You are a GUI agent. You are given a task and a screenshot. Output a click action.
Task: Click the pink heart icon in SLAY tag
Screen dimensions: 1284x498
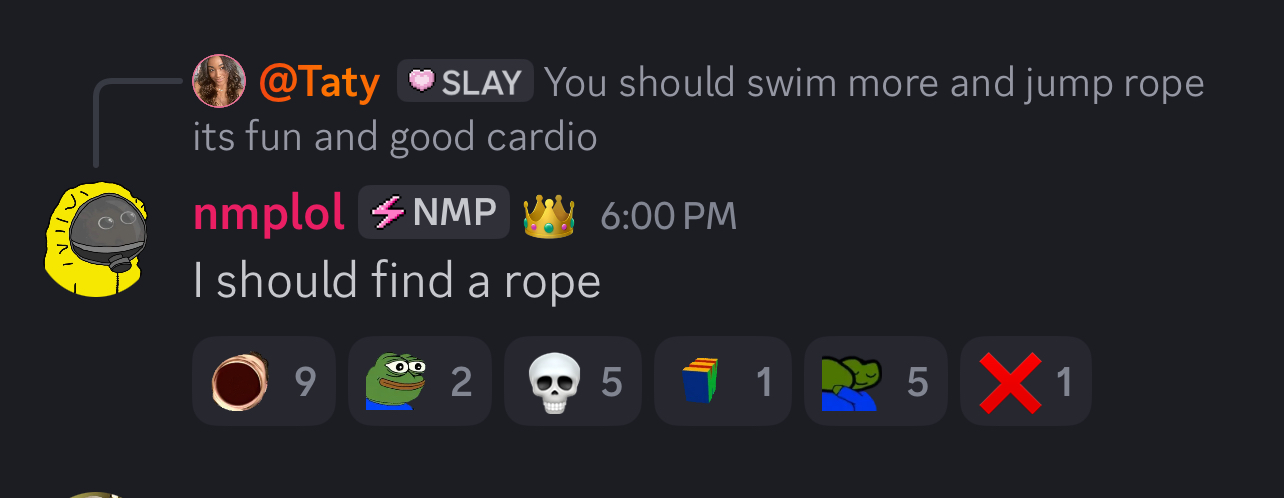pyautogui.click(x=421, y=81)
